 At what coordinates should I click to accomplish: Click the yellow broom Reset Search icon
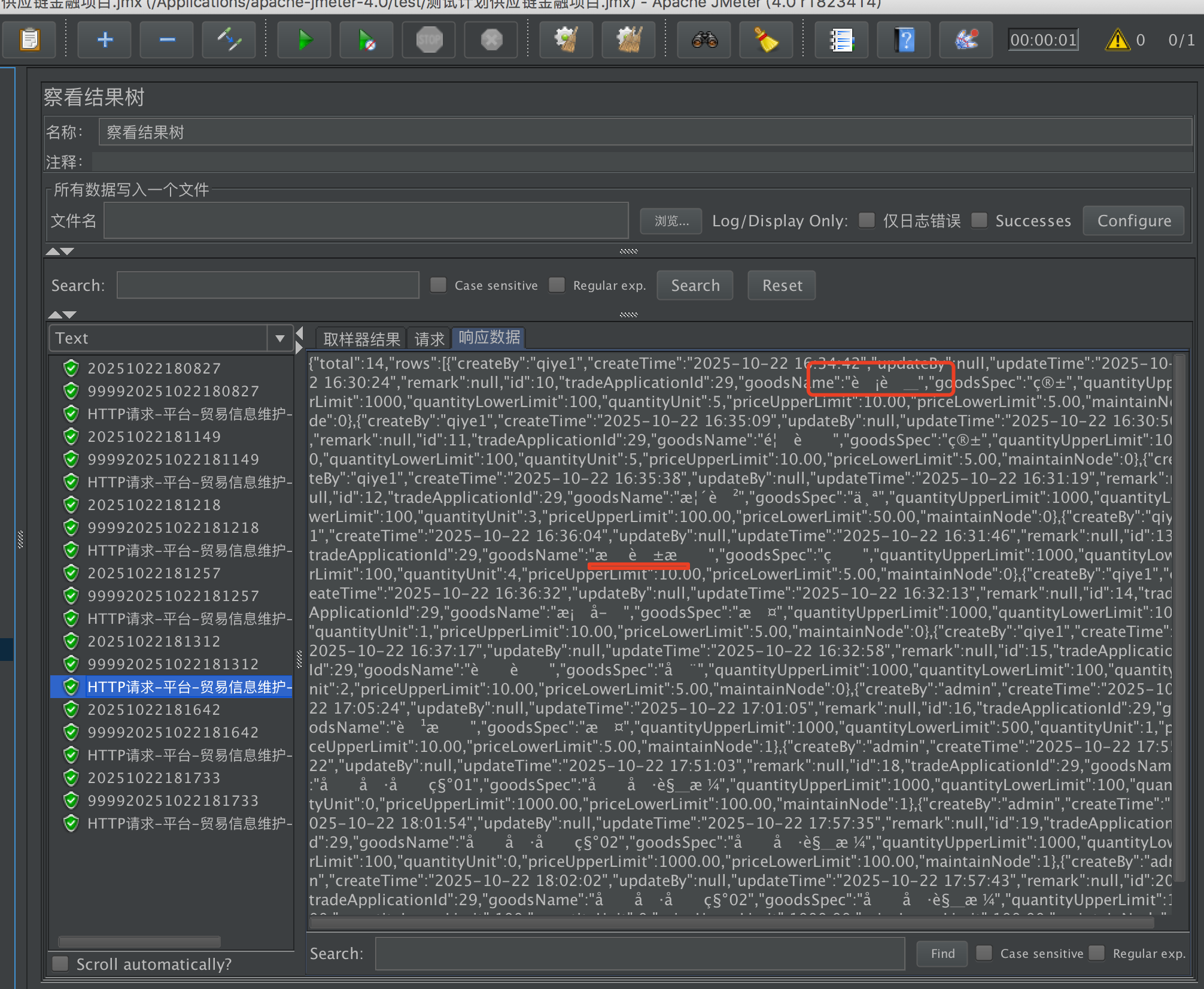(x=765, y=40)
